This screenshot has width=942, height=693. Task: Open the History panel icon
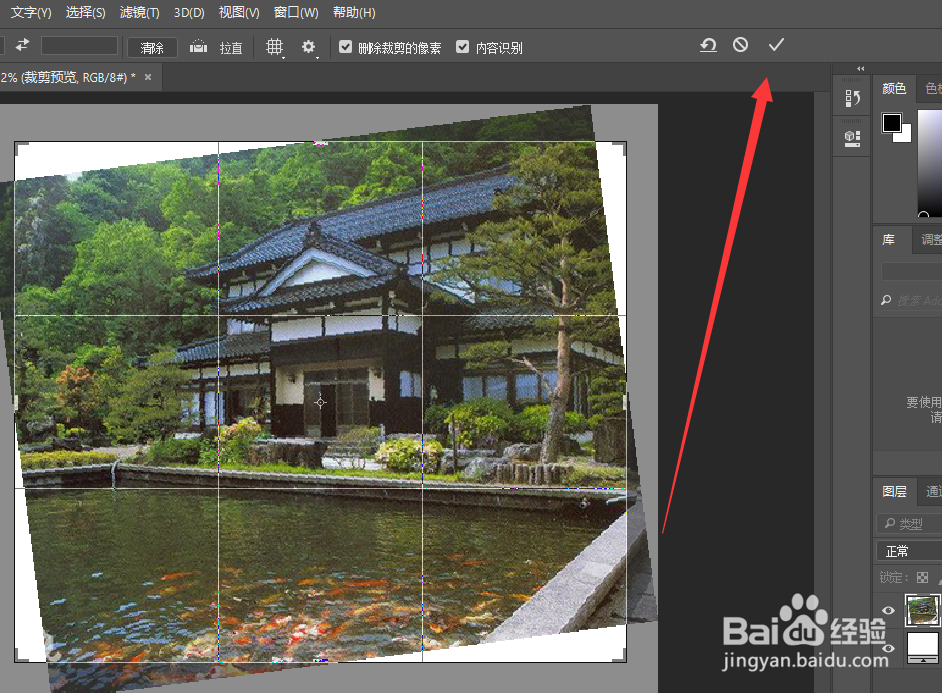click(852, 98)
